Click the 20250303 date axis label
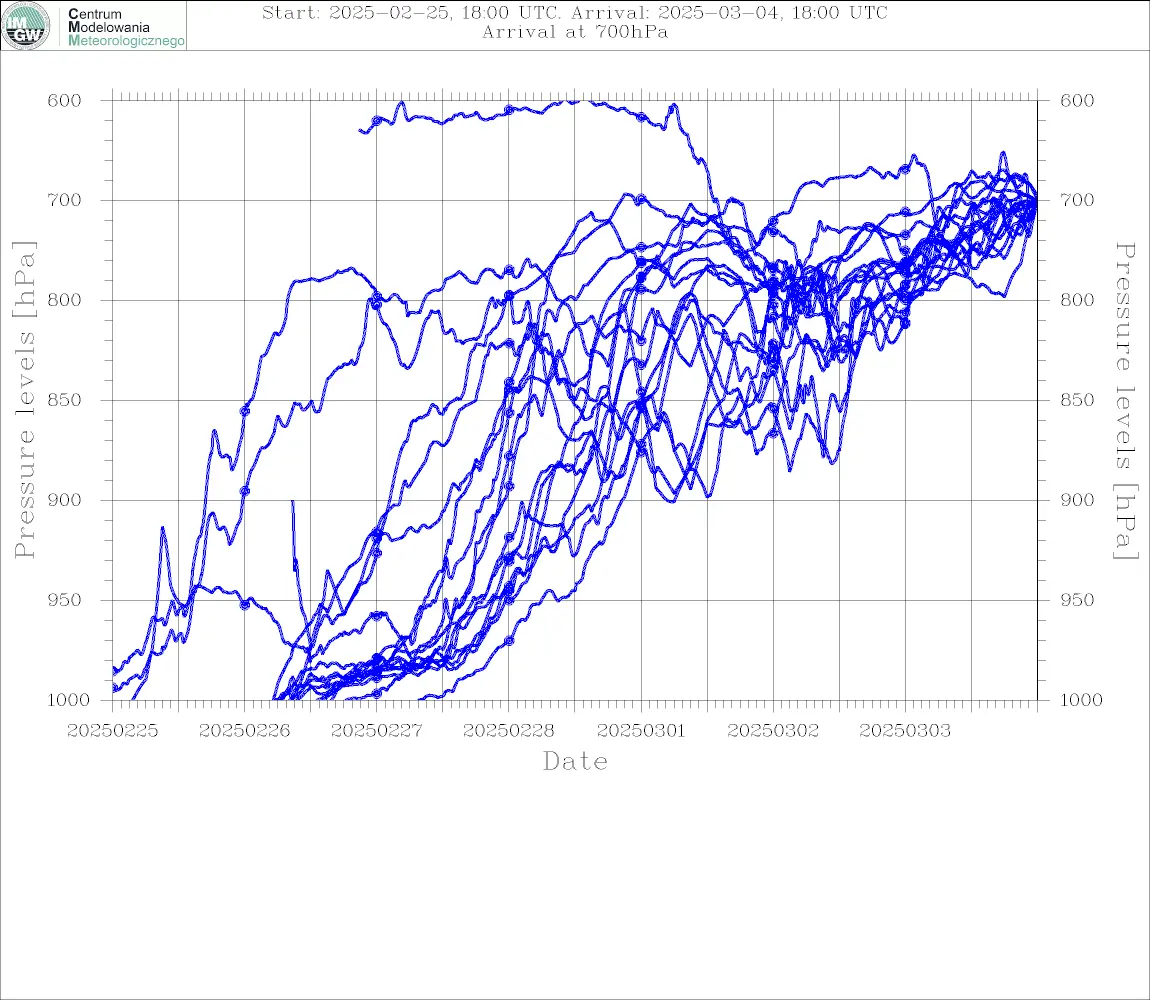1150x1000 pixels. click(x=905, y=731)
